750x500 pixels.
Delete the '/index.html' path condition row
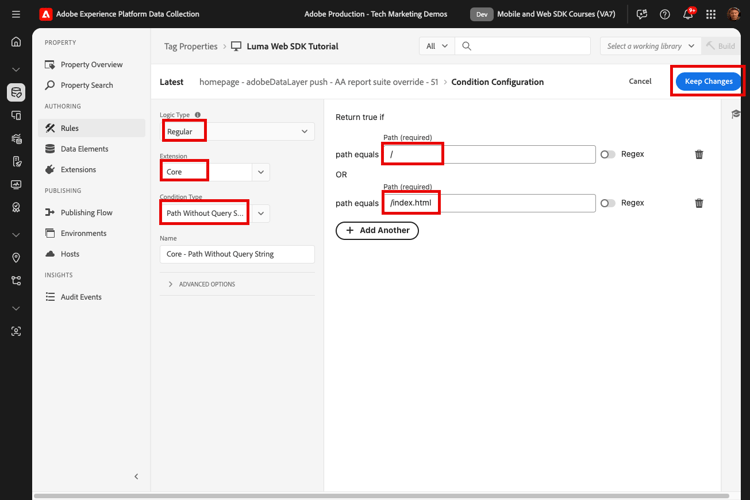pyautogui.click(x=699, y=203)
